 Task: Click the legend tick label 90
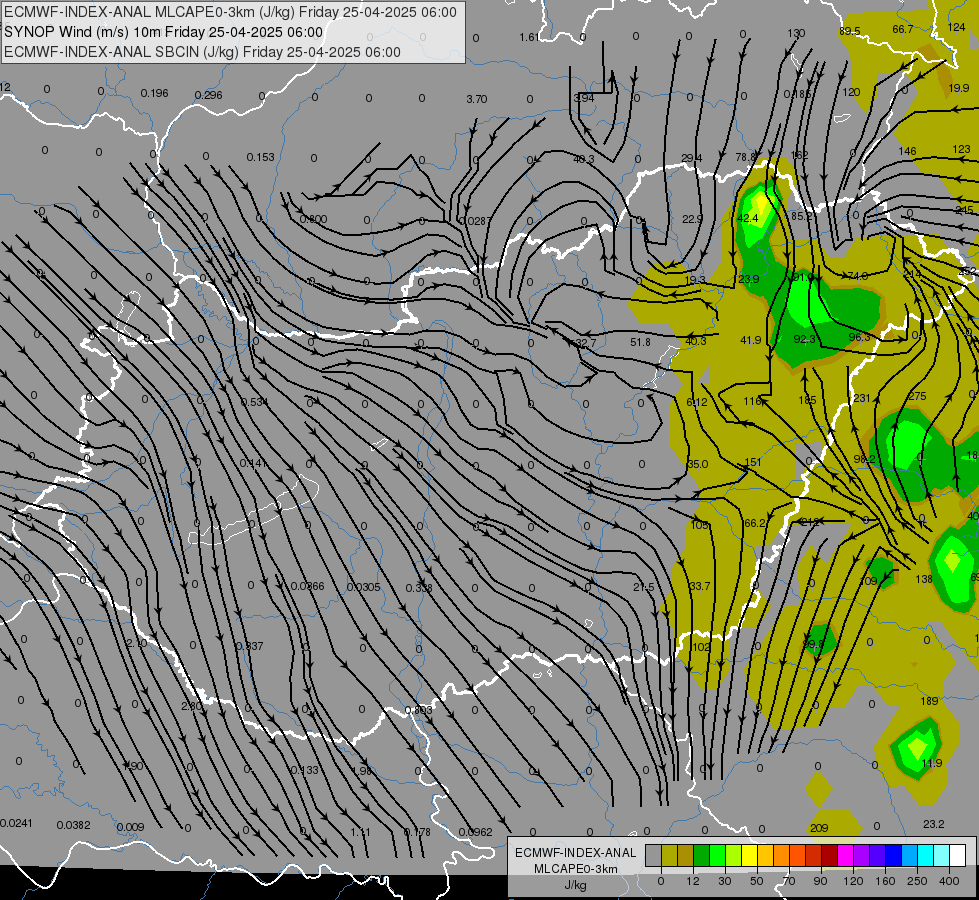[820, 881]
